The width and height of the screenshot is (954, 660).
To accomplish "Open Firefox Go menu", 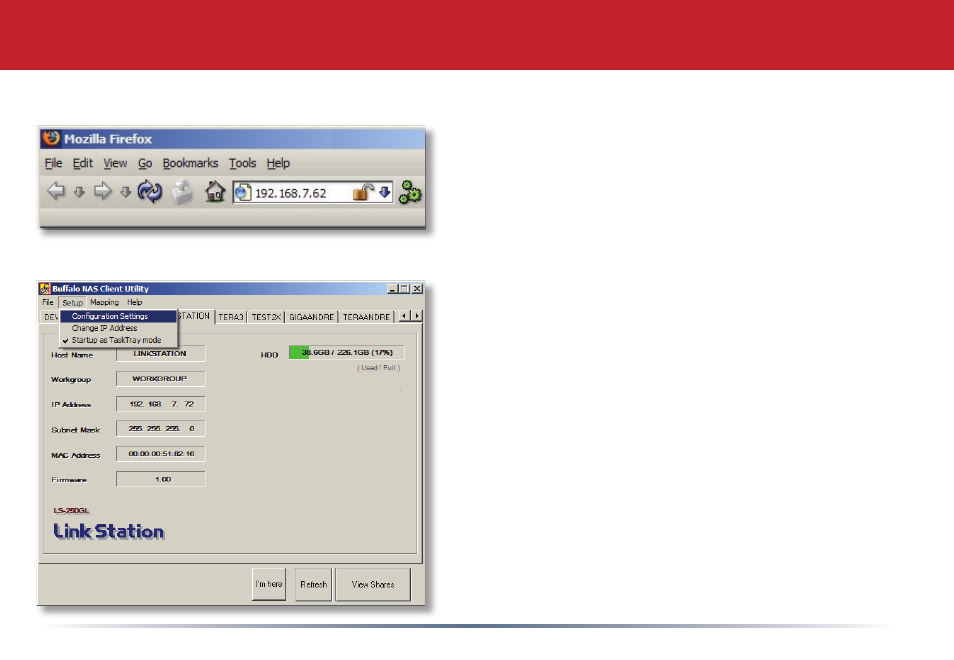I will (145, 163).
